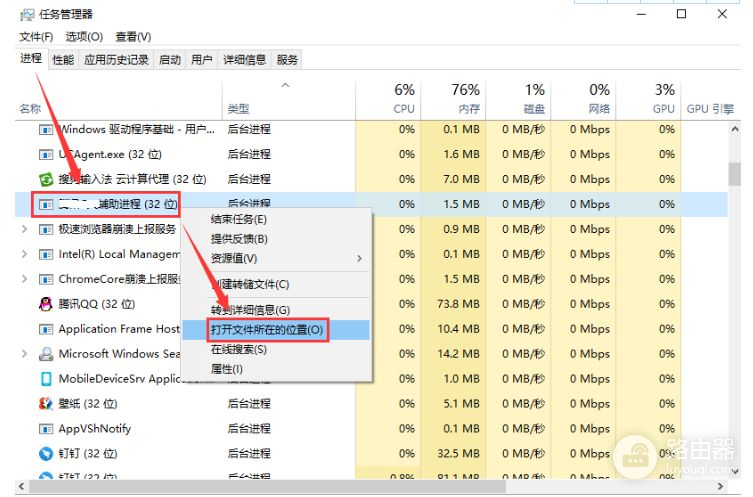Sort processes by the CPU column header
The image size is (753, 497).
[x=404, y=98]
